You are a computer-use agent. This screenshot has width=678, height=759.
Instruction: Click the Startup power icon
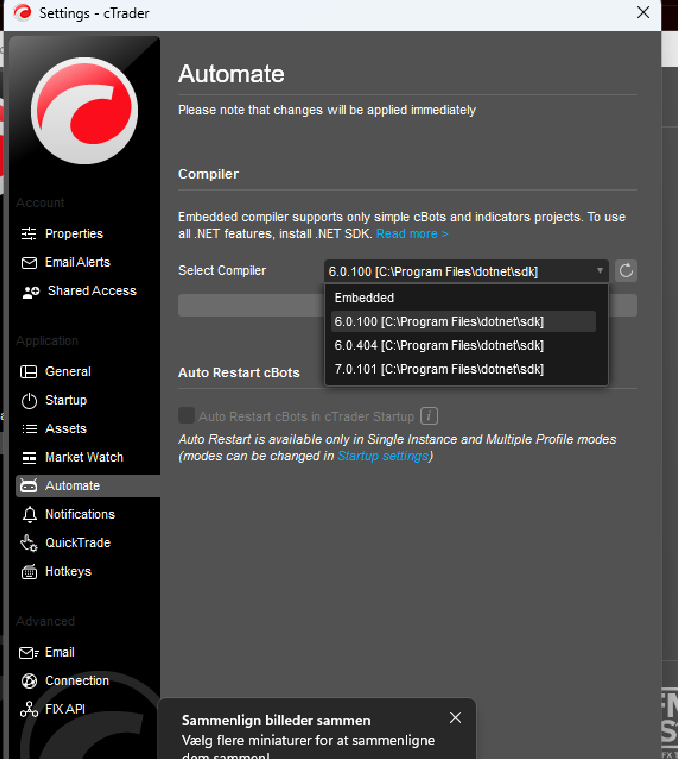29,401
